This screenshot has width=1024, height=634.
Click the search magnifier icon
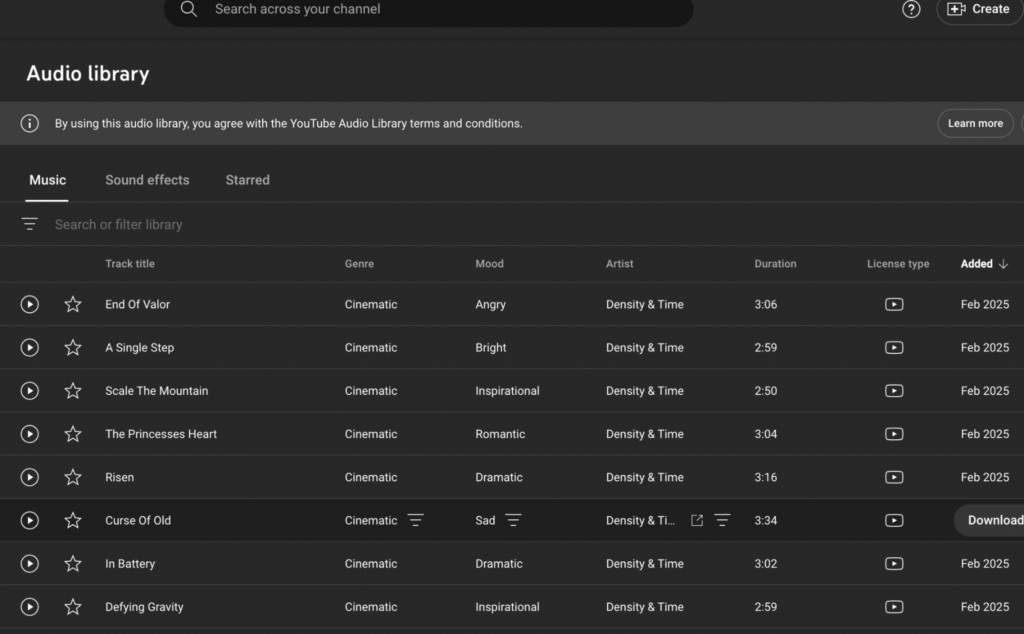(189, 9)
